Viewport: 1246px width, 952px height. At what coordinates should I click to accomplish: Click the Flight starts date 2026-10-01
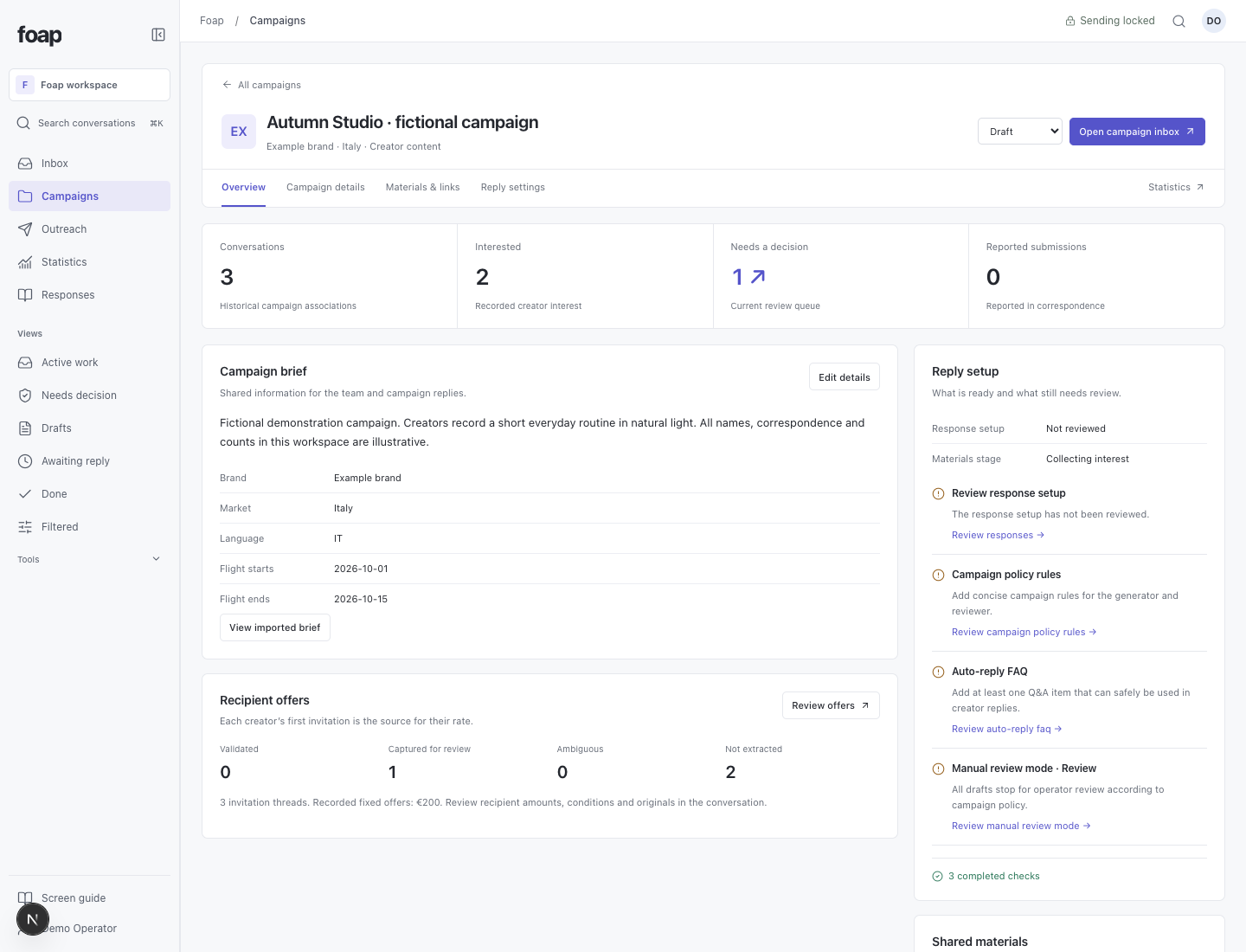[361, 569]
